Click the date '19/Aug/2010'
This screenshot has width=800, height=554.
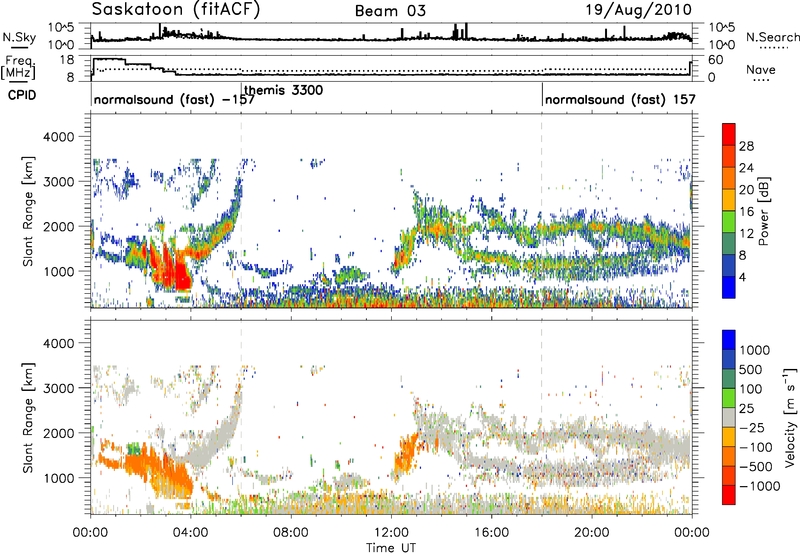[x=638, y=10]
